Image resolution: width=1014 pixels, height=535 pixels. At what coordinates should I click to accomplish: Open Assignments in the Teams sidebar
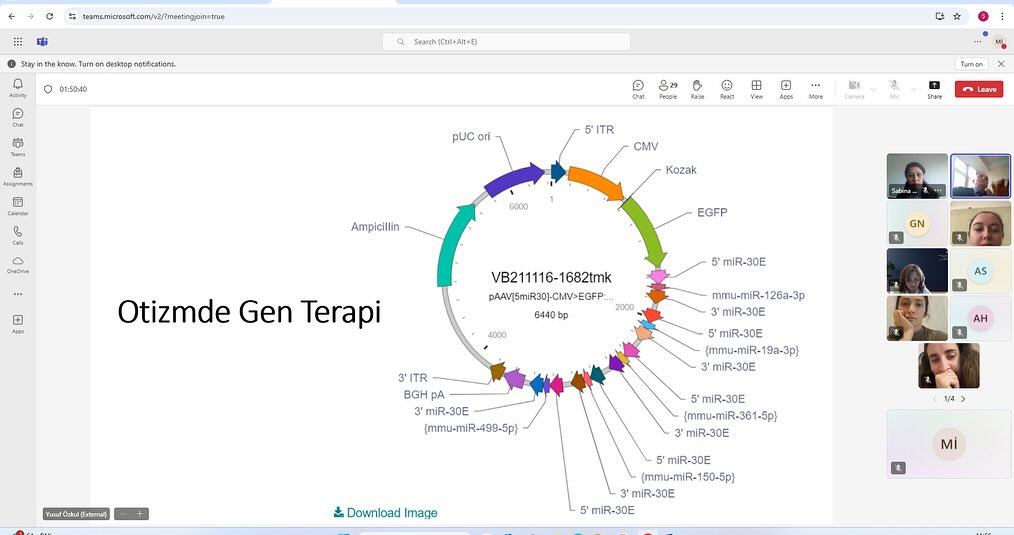(18, 176)
